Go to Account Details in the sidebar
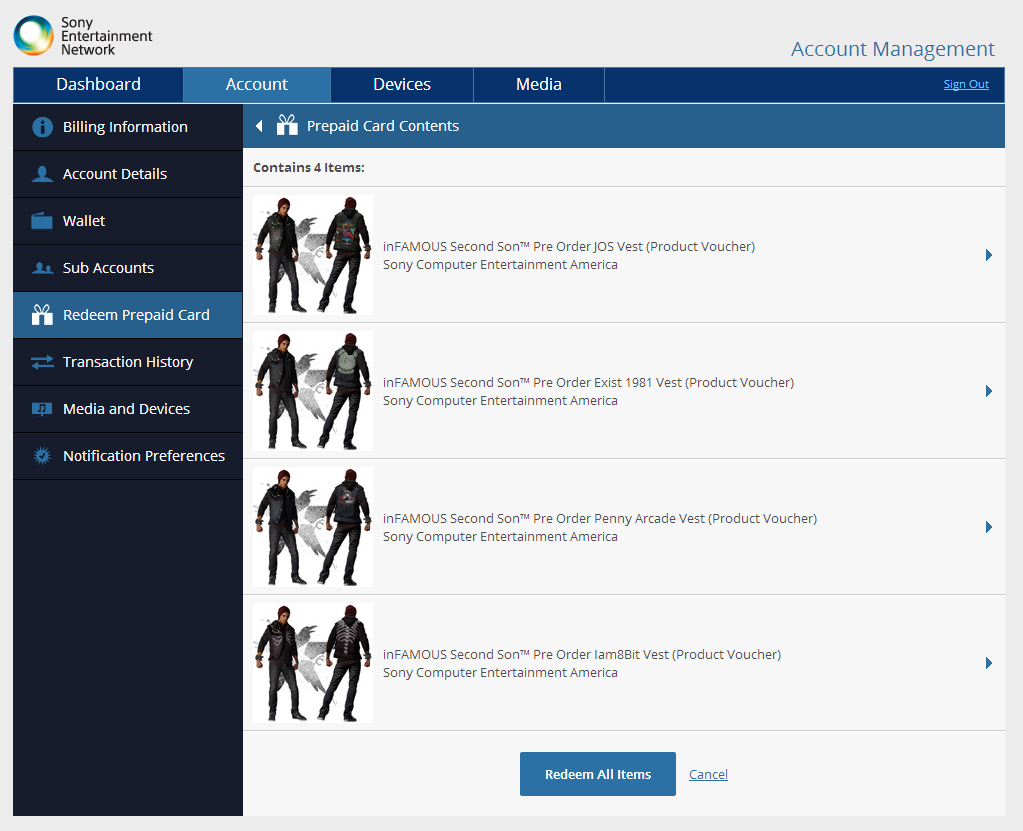Image resolution: width=1023 pixels, height=831 pixels. [x=128, y=174]
